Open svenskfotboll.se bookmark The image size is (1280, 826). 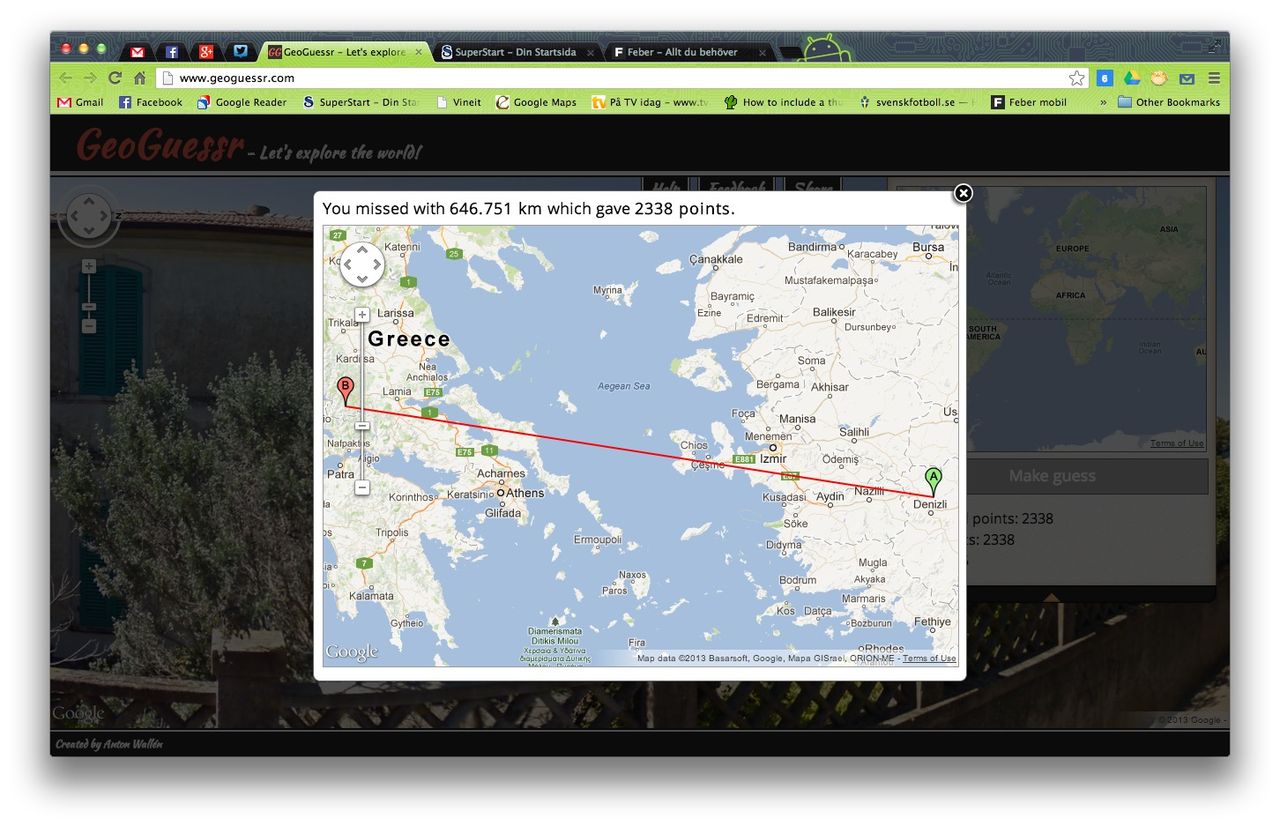tap(917, 102)
